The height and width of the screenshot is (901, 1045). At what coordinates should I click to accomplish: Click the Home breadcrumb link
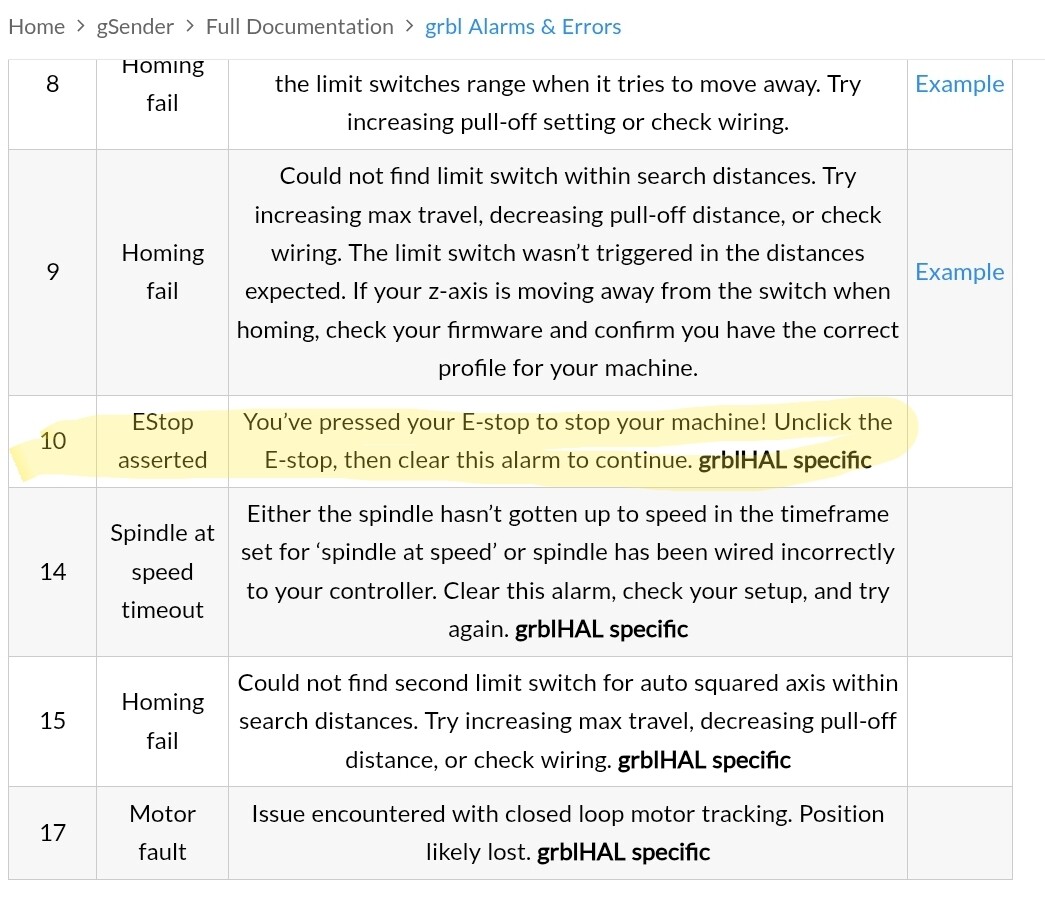point(36,27)
